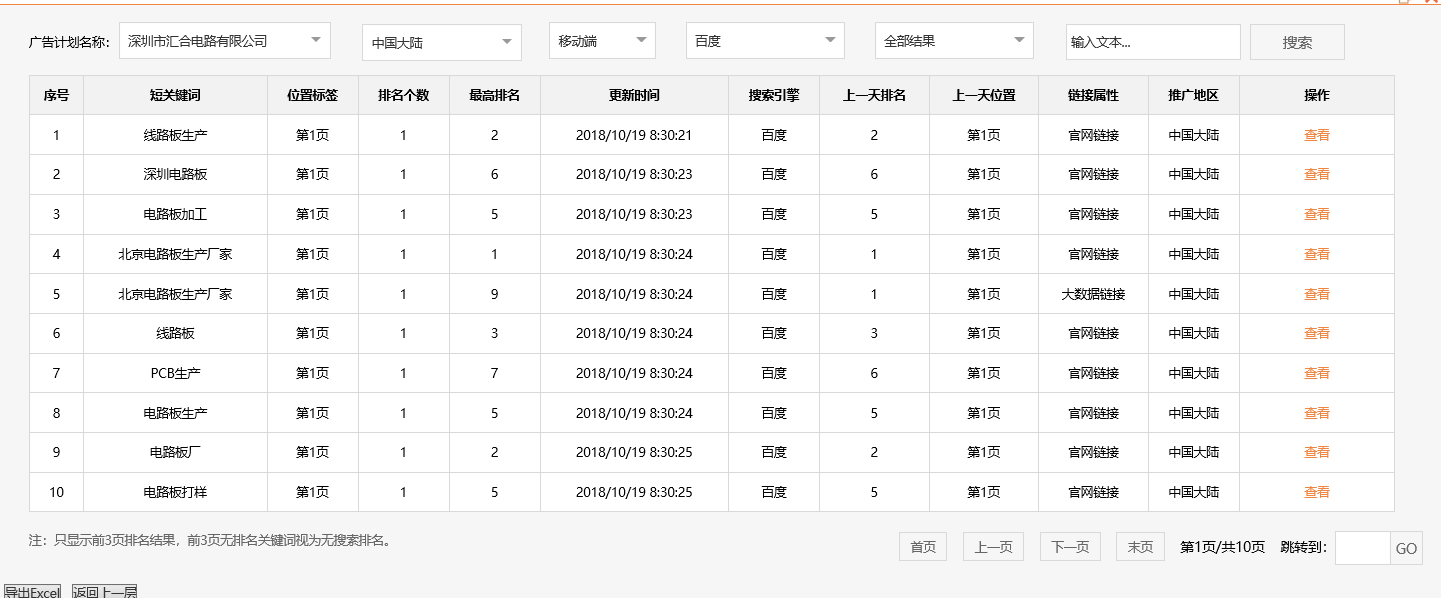This screenshot has width=1441, height=598.
Task: Click the 上一页 previous page button
Action: (x=992, y=546)
